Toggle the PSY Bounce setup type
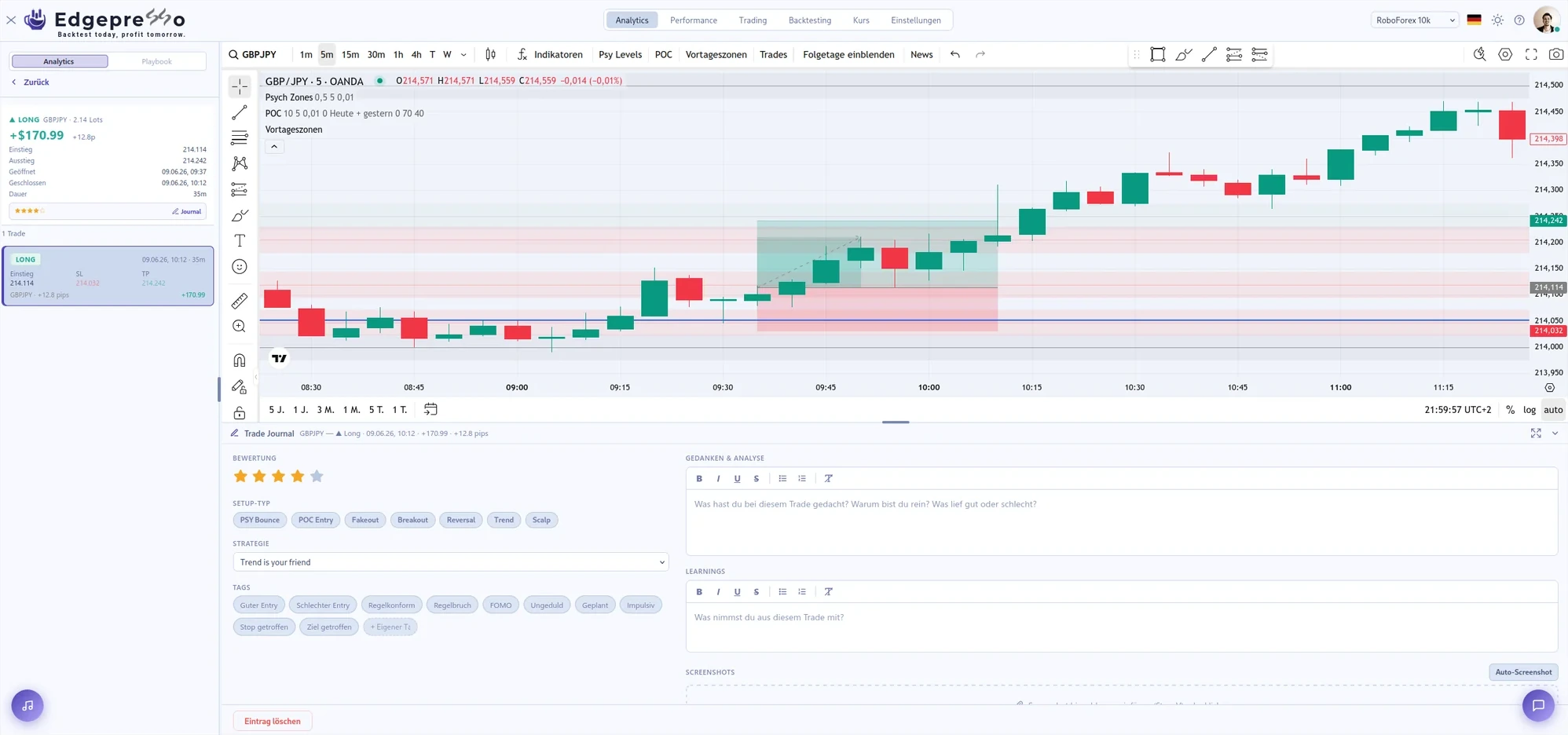The width and height of the screenshot is (1568, 735). (x=260, y=520)
